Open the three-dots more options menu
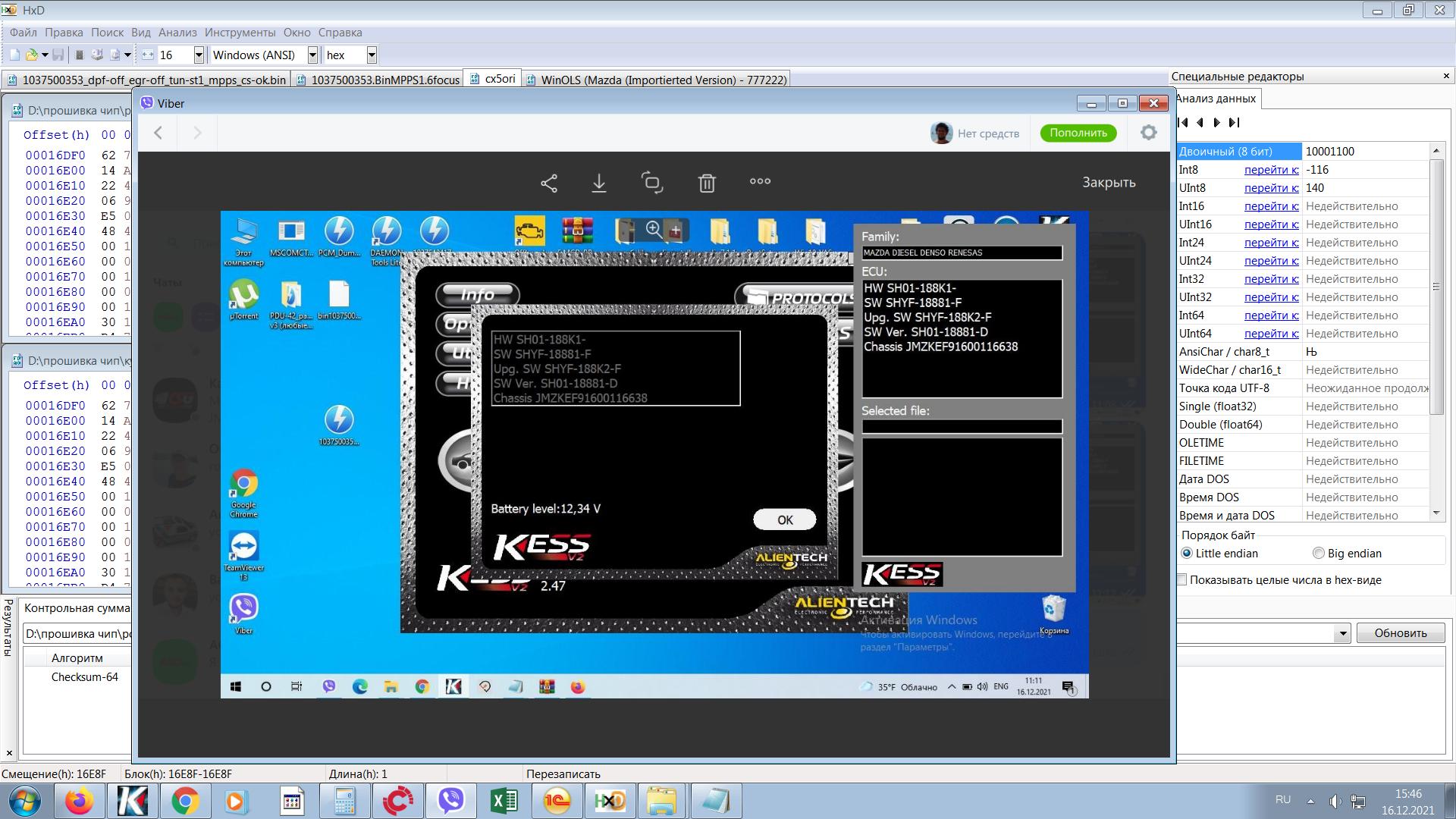This screenshot has width=1456, height=819. [760, 181]
